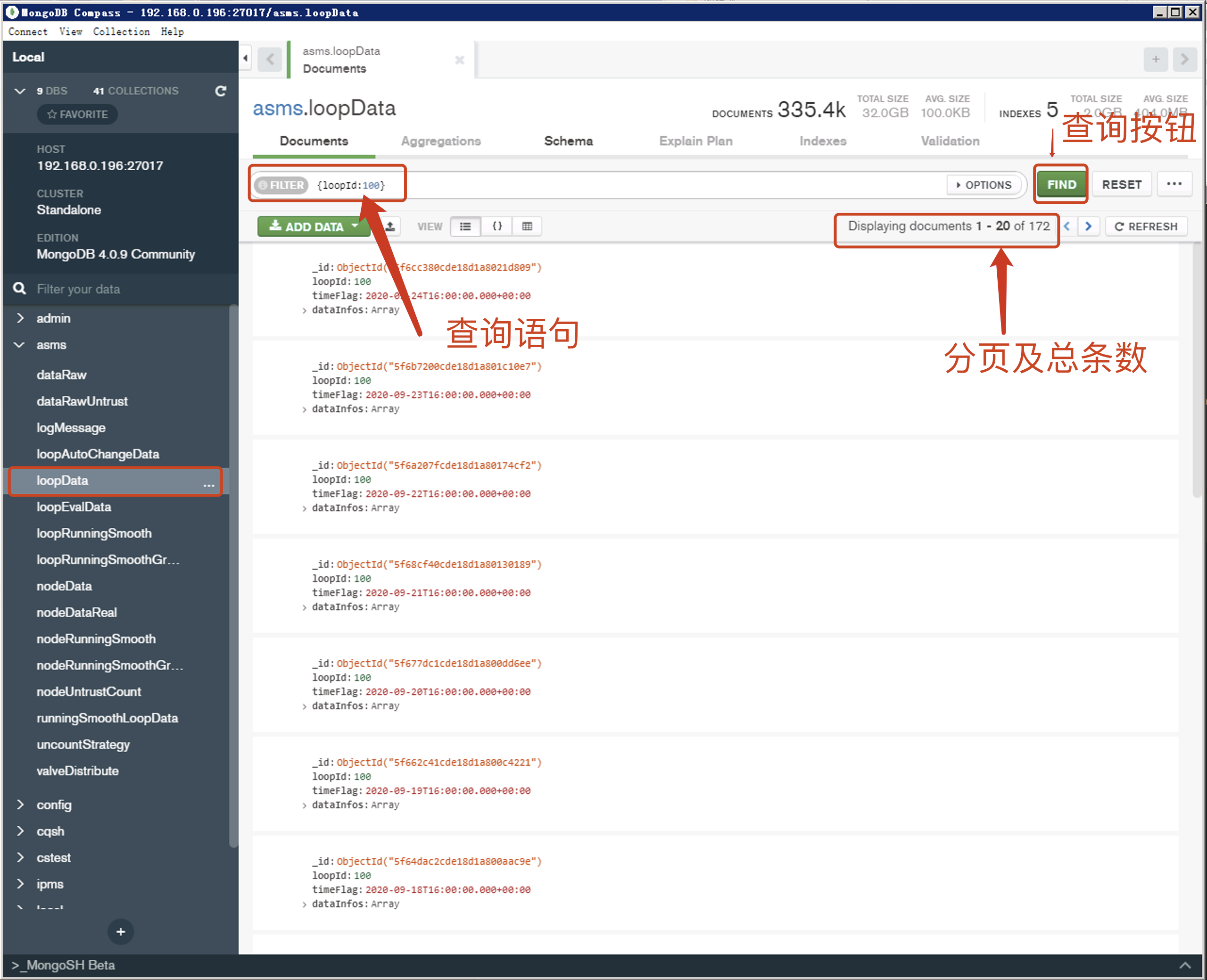
Task: Open the Collection menu
Action: click(x=121, y=32)
